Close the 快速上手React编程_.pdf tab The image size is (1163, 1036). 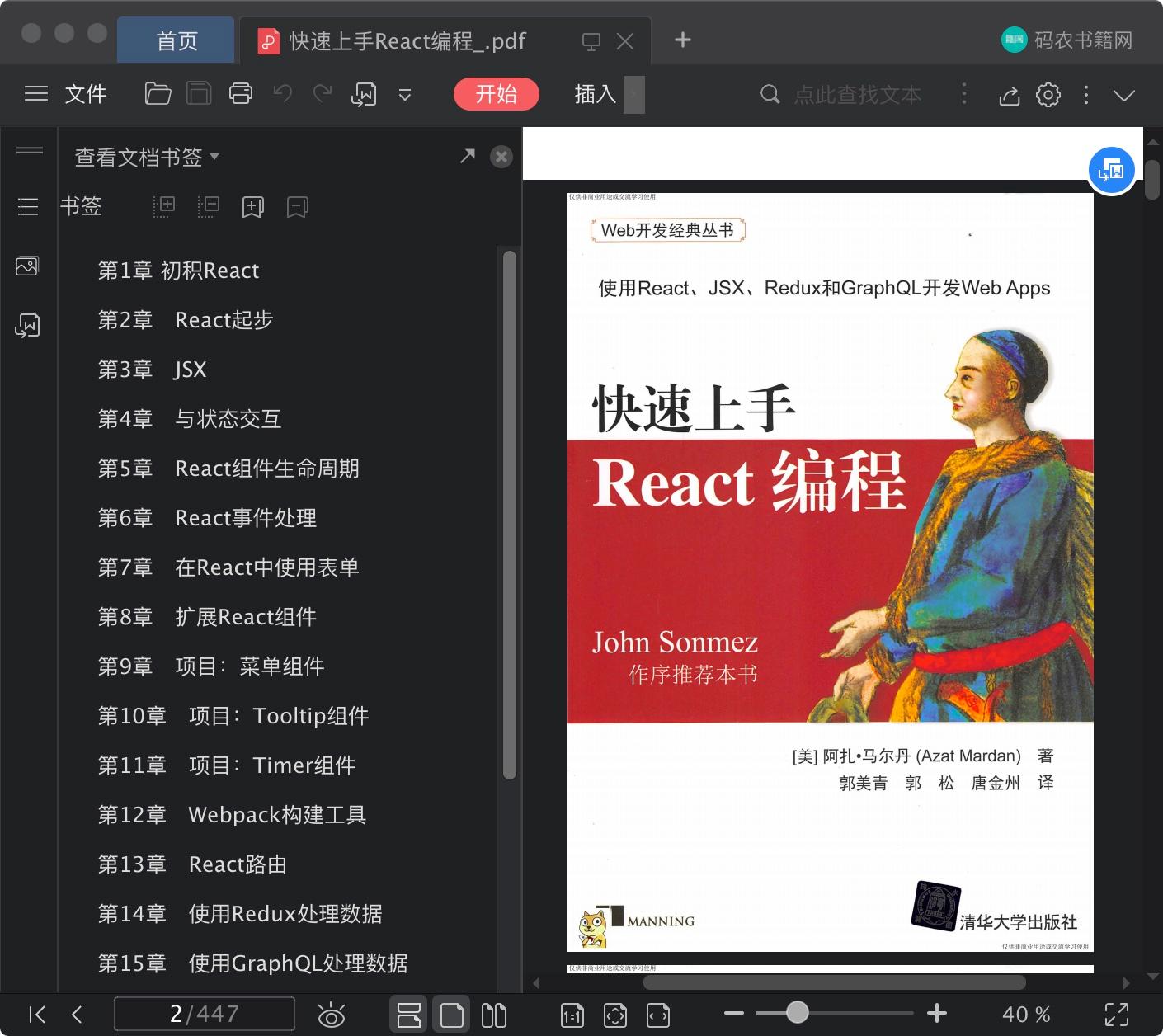pyautogui.click(x=626, y=41)
